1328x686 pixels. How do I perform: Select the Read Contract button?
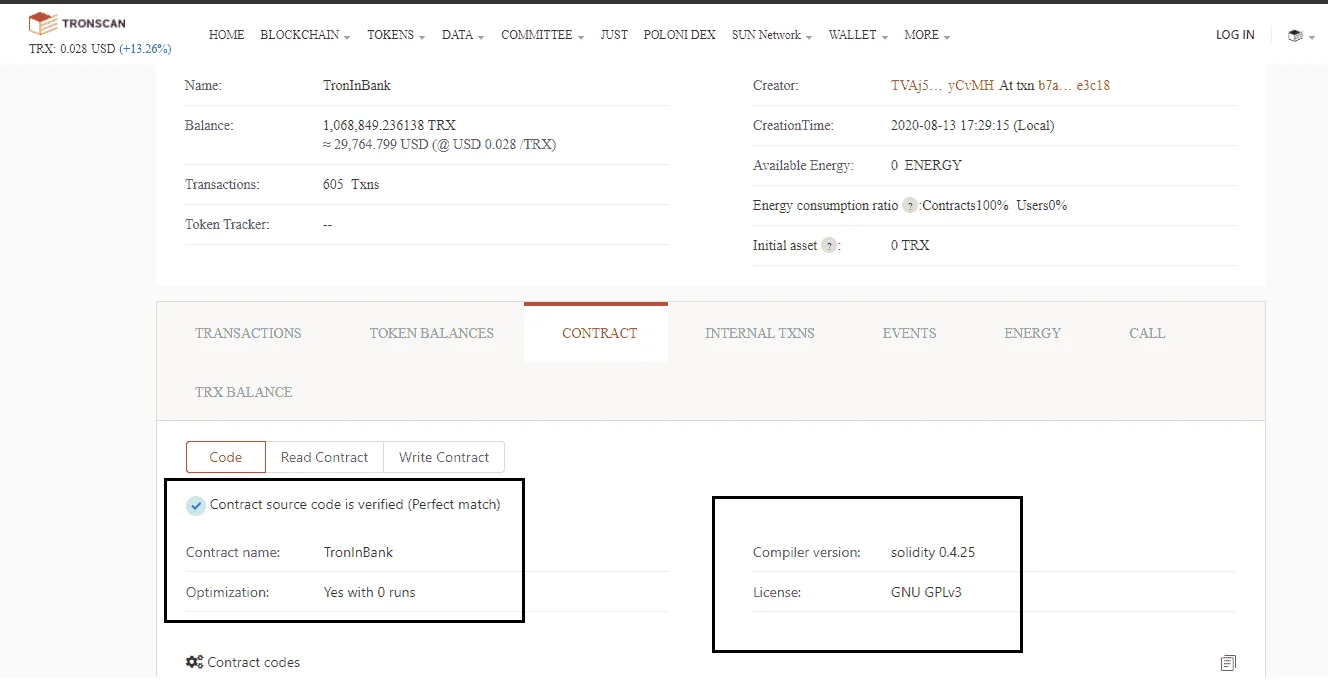point(325,457)
